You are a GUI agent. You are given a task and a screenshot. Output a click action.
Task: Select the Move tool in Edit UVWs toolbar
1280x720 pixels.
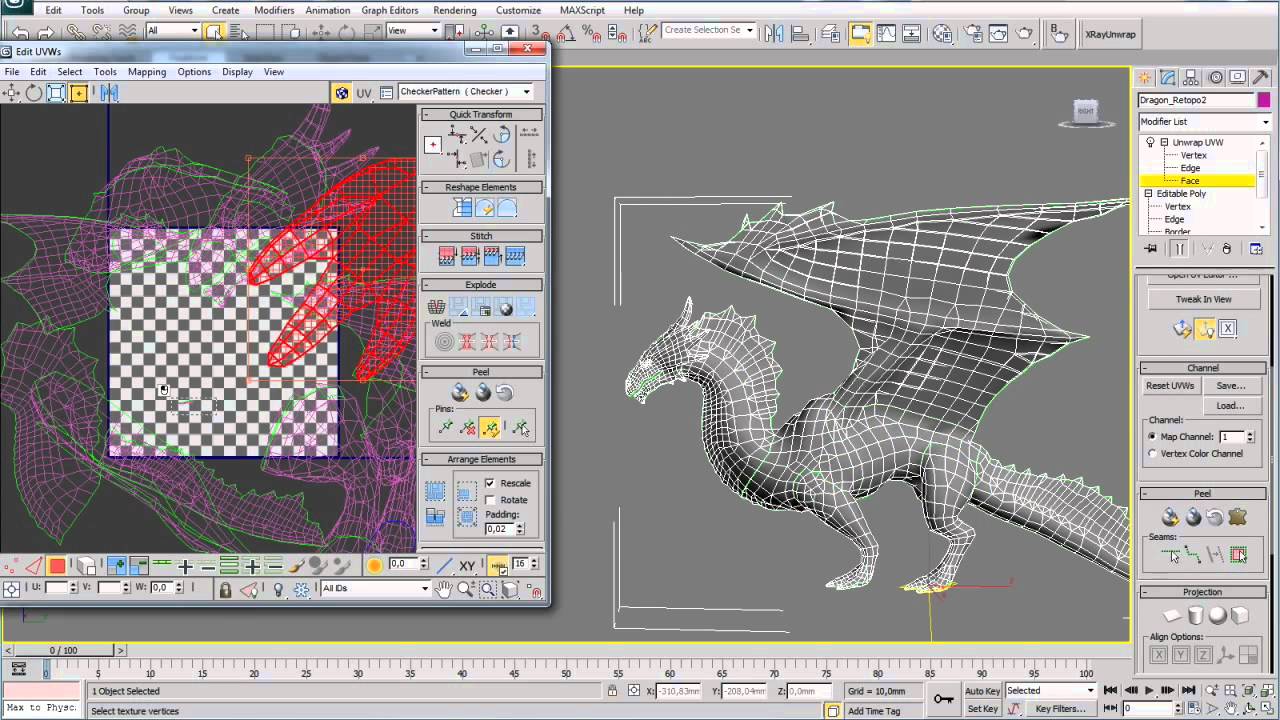[11, 93]
